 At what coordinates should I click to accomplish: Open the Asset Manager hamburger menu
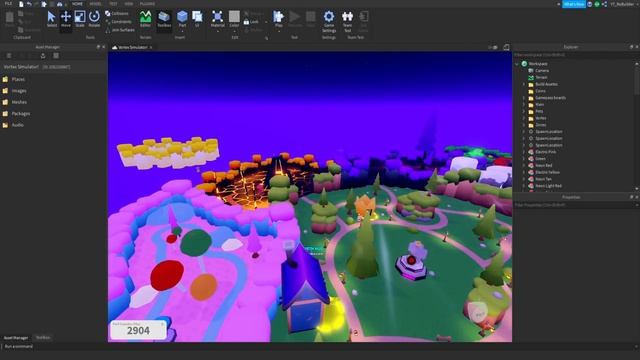[9, 56]
